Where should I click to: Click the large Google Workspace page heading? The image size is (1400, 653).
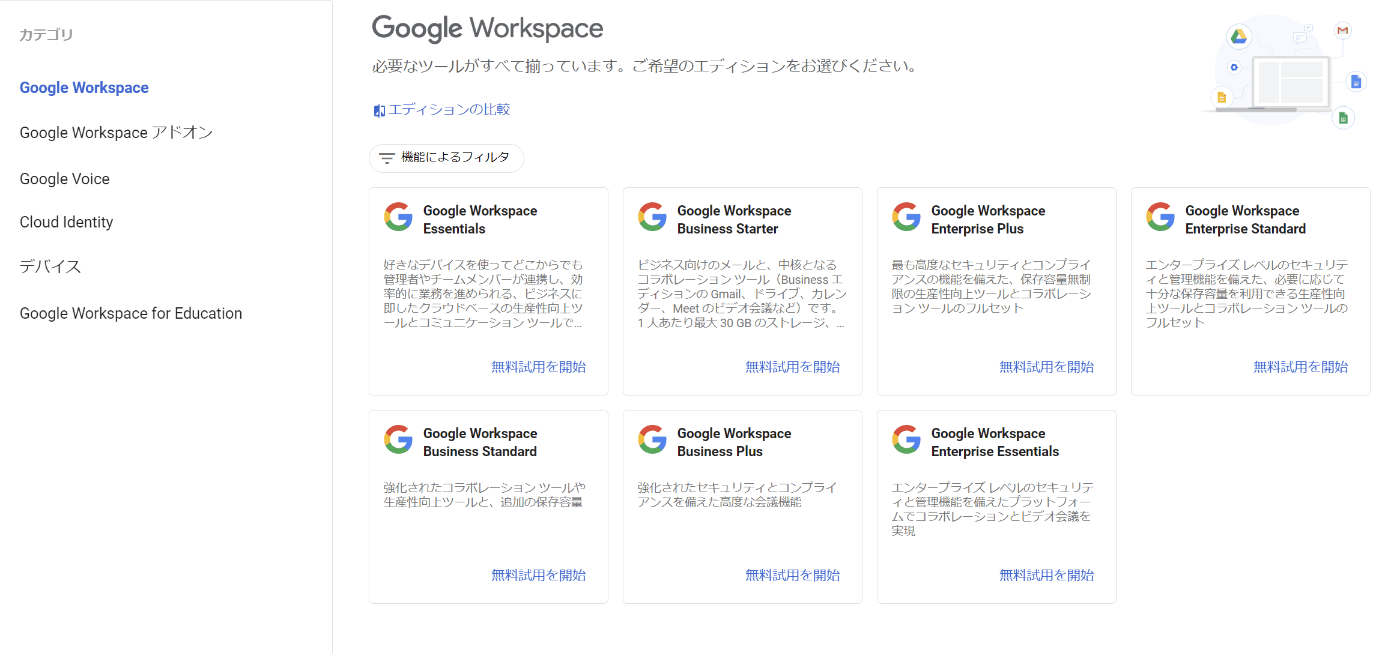click(x=488, y=28)
